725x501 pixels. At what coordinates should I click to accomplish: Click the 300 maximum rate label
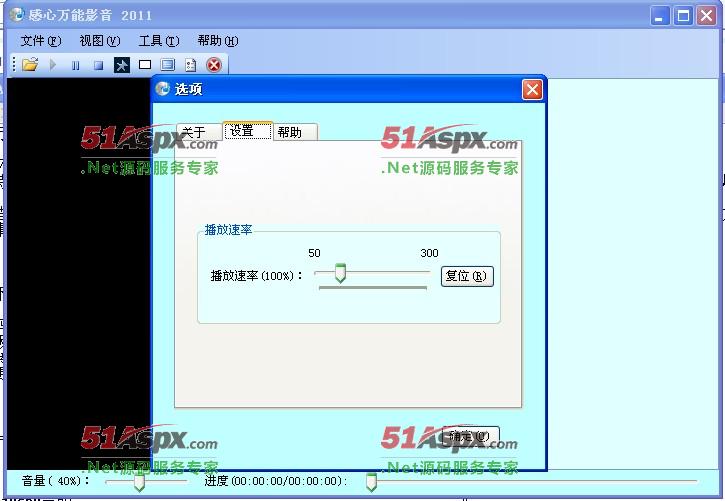point(429,253)
